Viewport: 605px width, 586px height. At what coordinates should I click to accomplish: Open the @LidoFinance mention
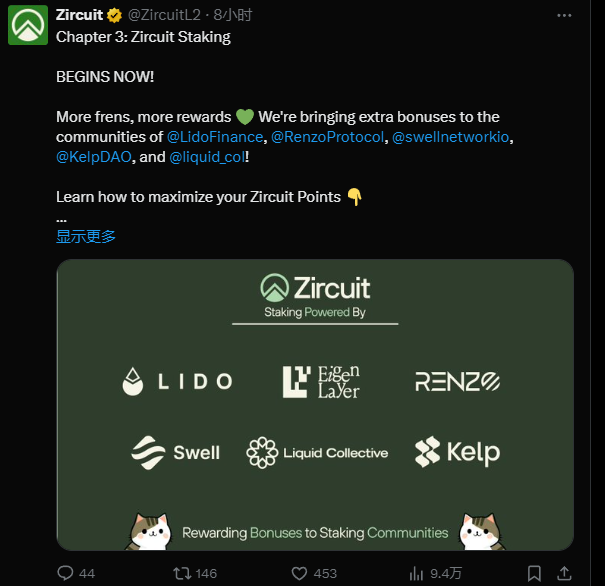pyautogui.click(x=215, y=137)
